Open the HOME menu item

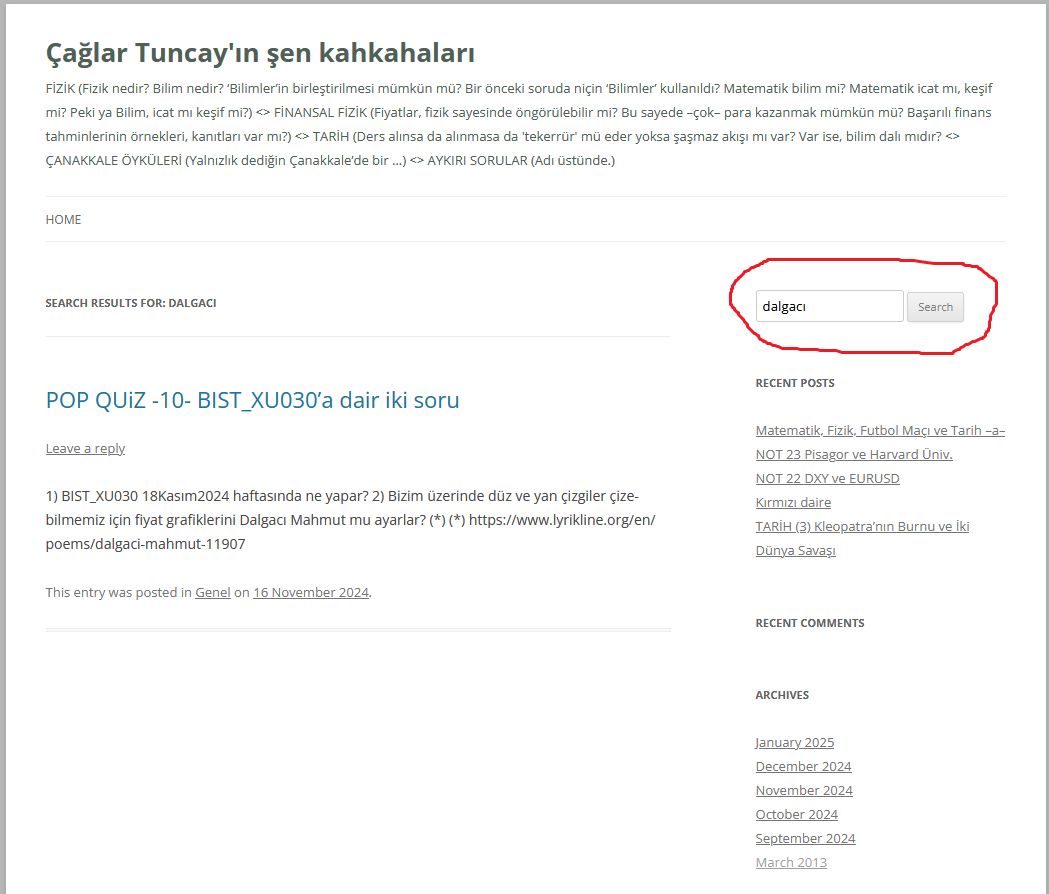(x=63, y=219)
